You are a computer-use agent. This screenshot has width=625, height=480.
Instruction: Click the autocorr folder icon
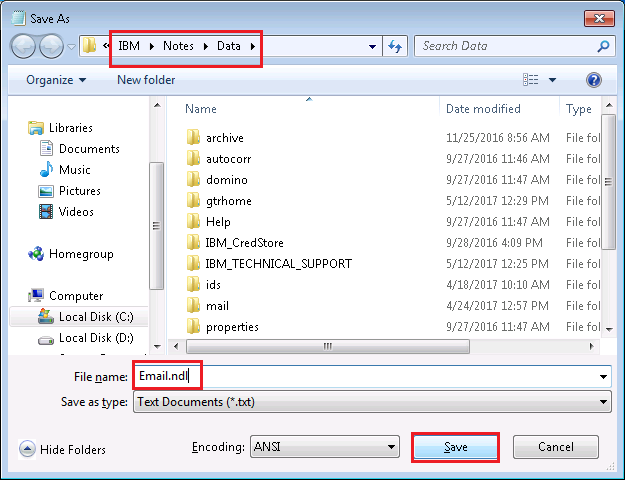pos(193,159)
